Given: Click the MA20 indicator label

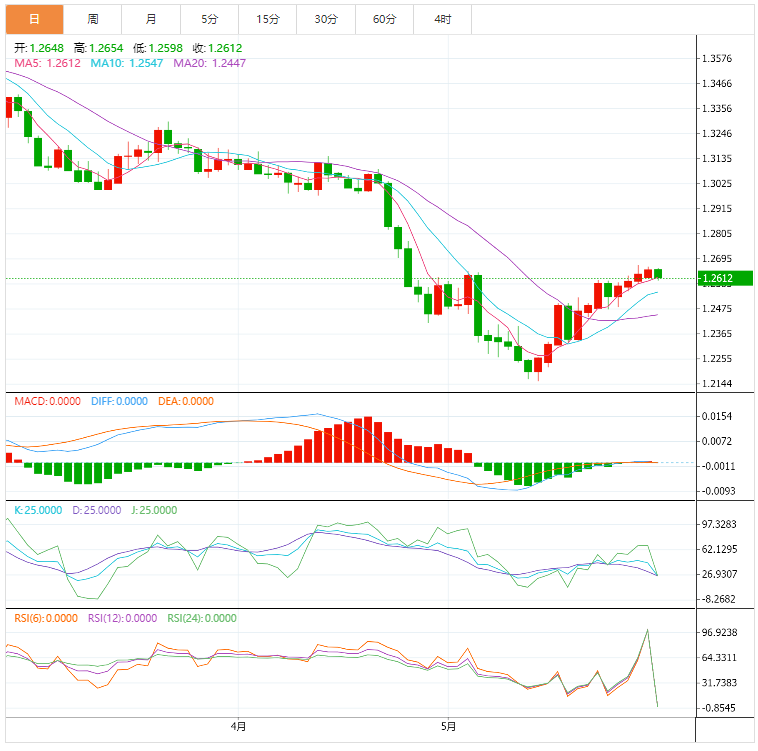Looking at the screenshot, I should coord(209,63).
